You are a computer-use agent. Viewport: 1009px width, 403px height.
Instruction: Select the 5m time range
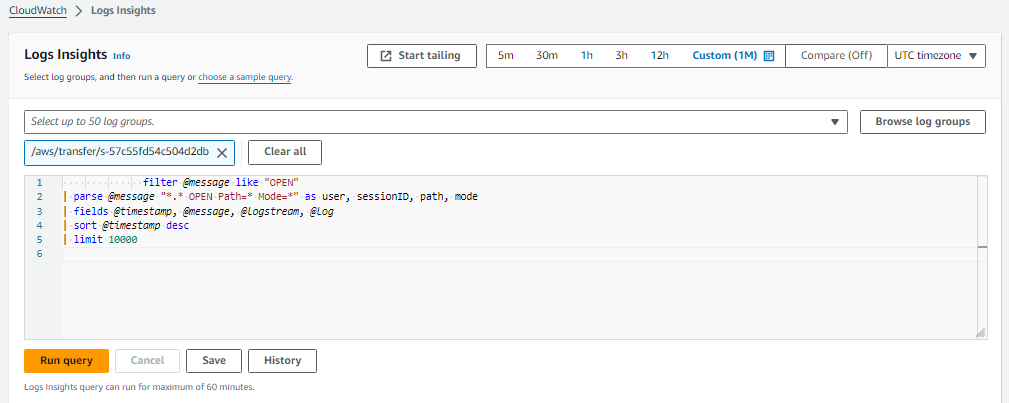(506, 56)
